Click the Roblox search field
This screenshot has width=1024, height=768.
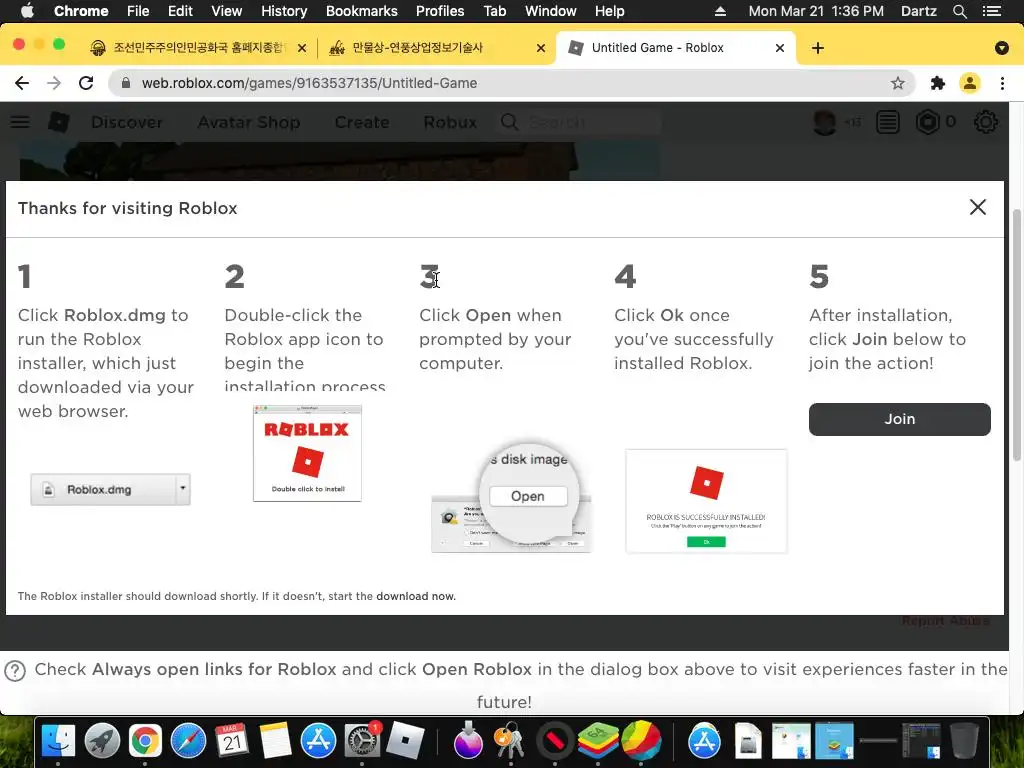[x=580, y=122]
